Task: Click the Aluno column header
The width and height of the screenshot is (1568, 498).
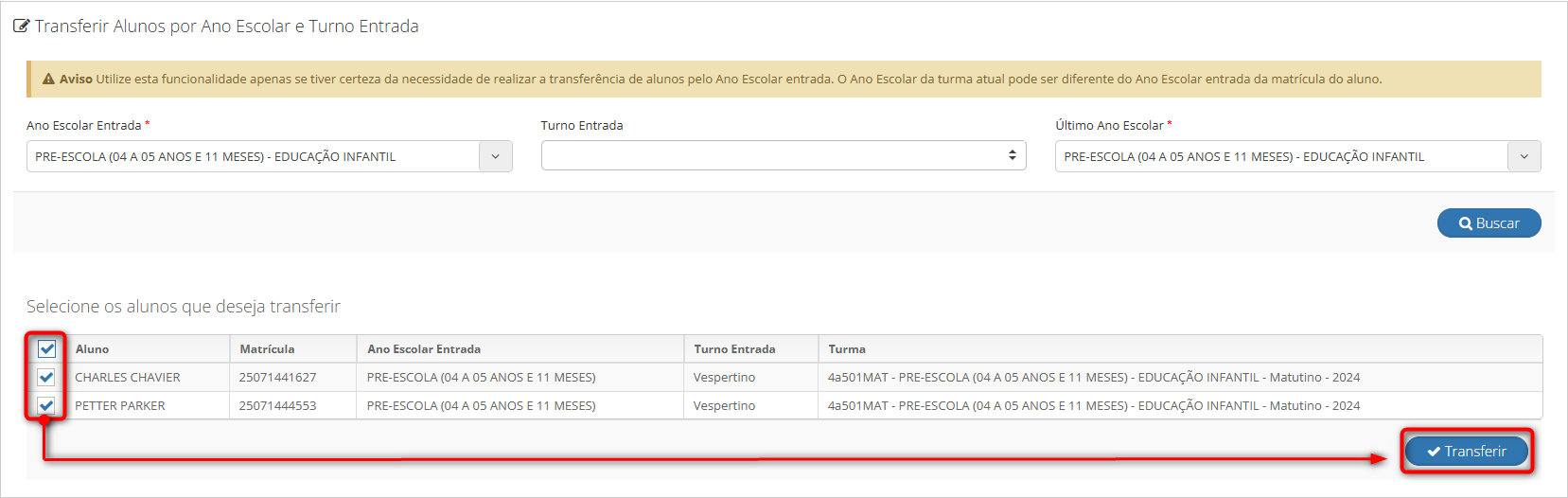Action: pyautogui.click(x=93, y=349)
